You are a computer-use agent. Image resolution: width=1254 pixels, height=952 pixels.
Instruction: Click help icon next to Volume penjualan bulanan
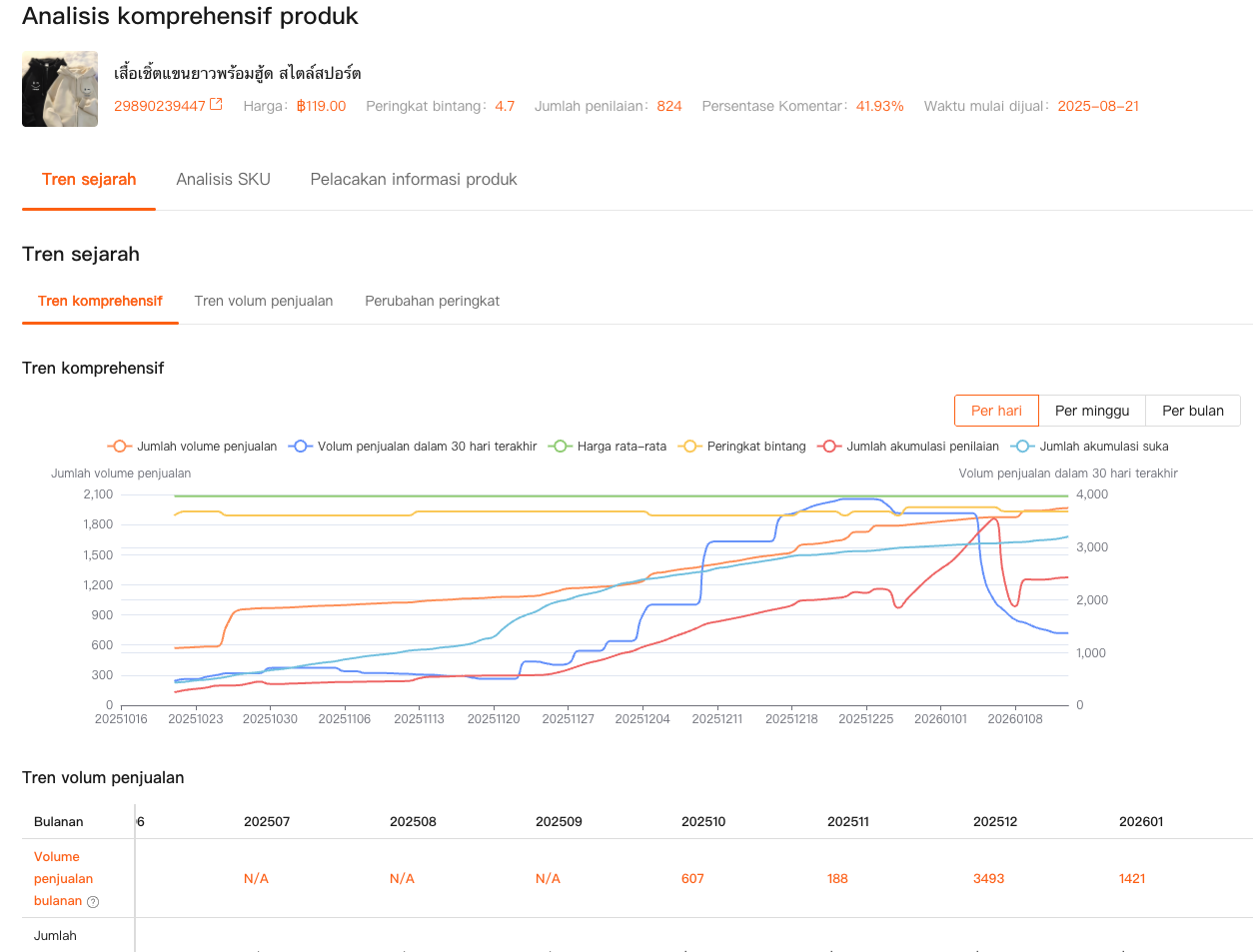tap(93, 902)
